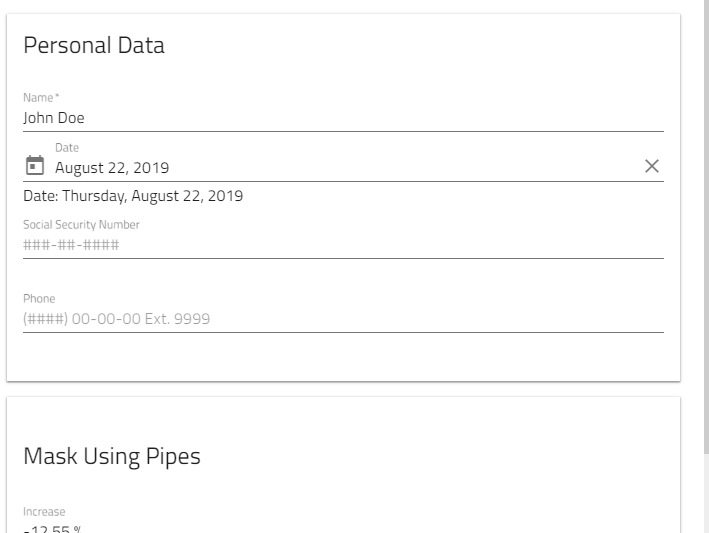Select the Mask Using Pipes heading

coord(112,456)
